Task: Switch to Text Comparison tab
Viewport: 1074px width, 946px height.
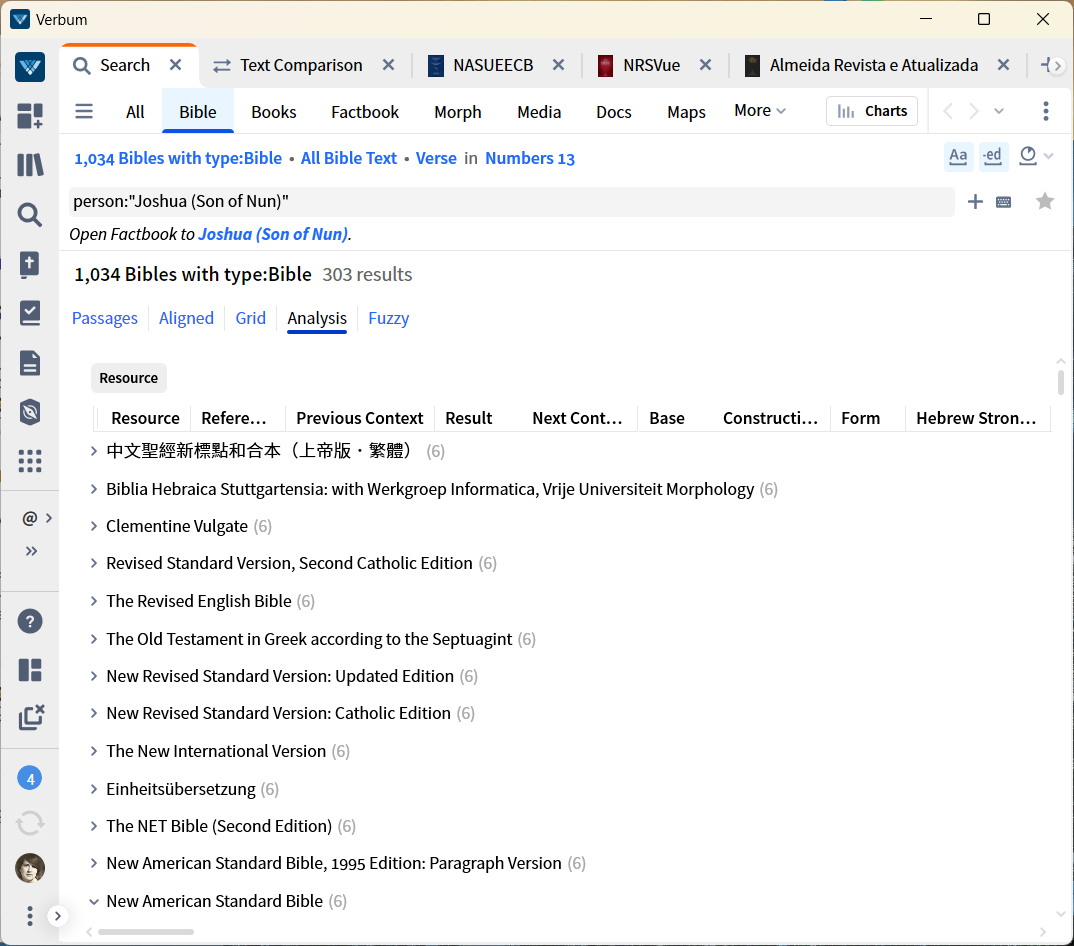Action: [x=300, y=65]
